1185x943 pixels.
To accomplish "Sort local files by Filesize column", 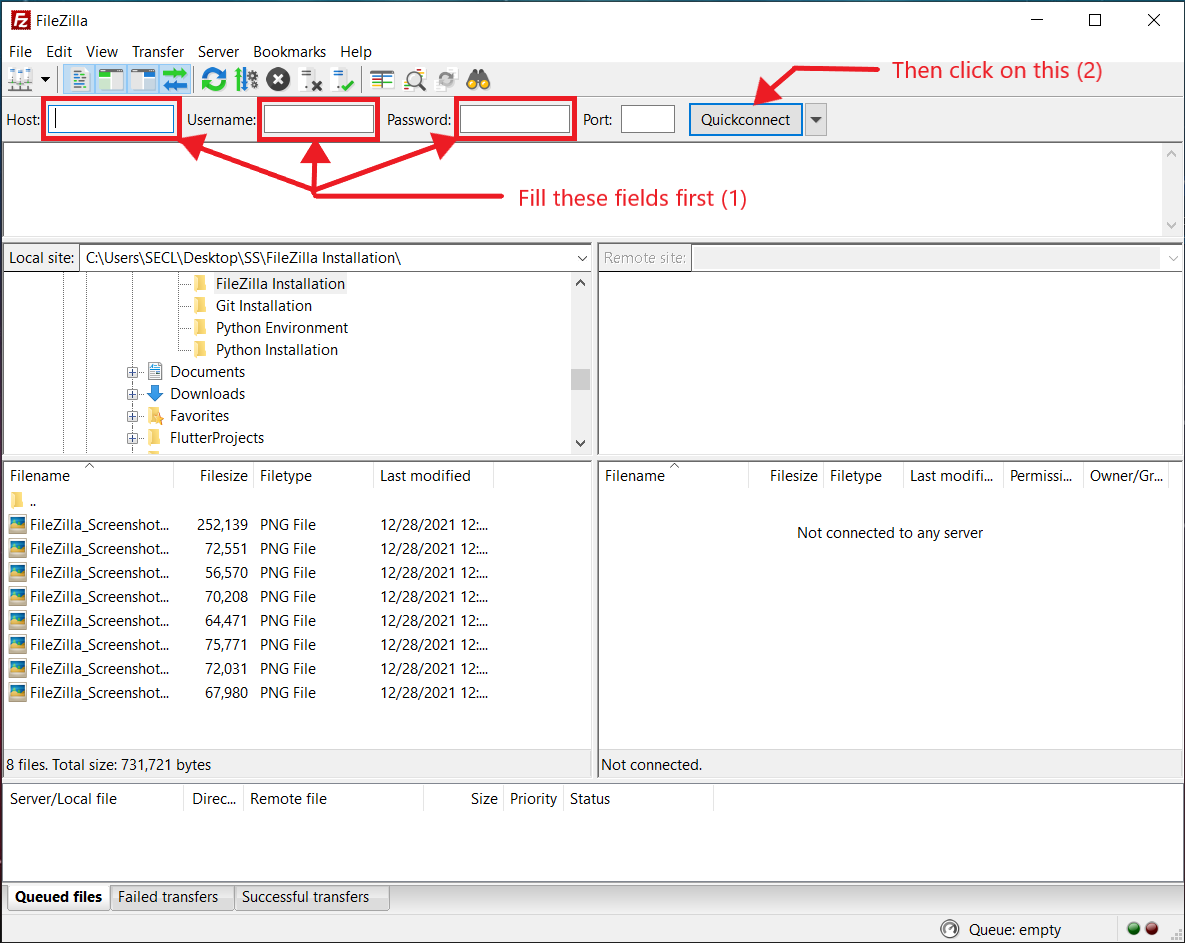I will click(x=214, y=475).
